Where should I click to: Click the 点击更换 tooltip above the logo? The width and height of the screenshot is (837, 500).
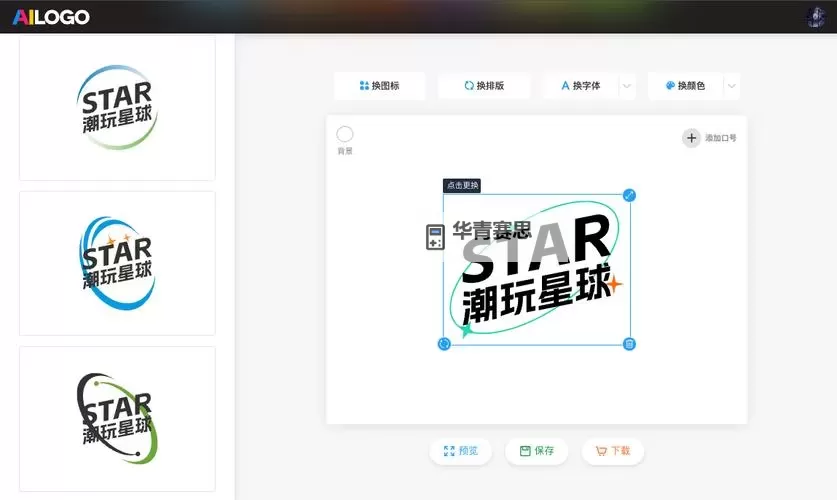point(462,186)
